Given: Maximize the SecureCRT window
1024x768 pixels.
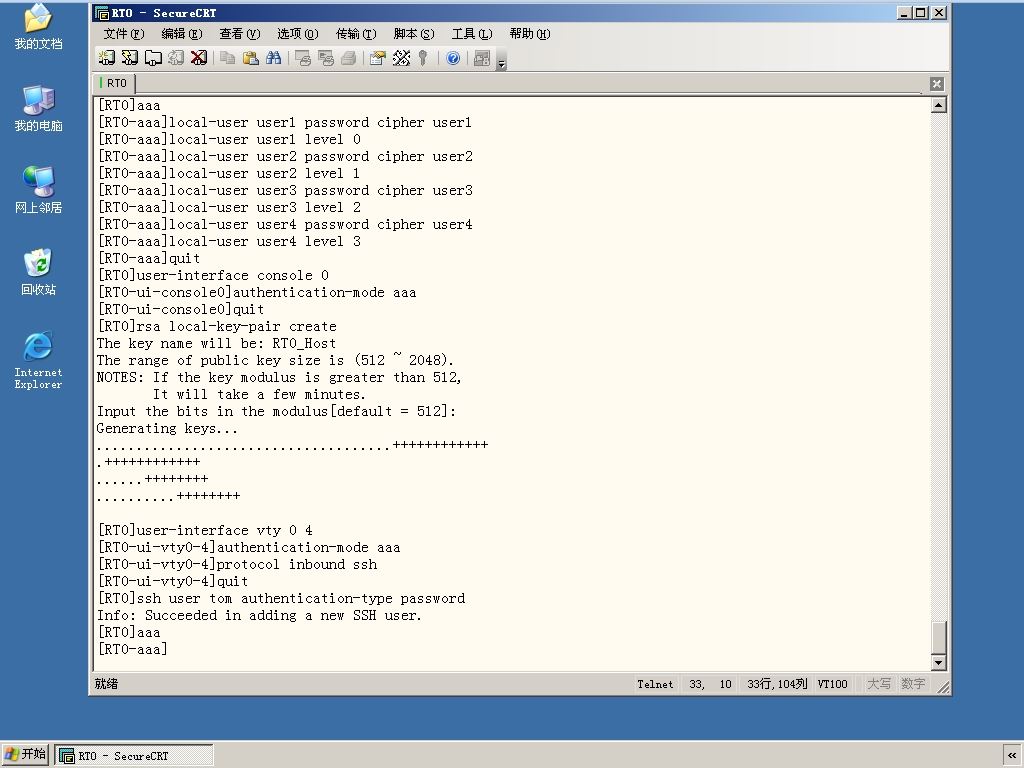Looking at the screenshot, I should (921, 12).
